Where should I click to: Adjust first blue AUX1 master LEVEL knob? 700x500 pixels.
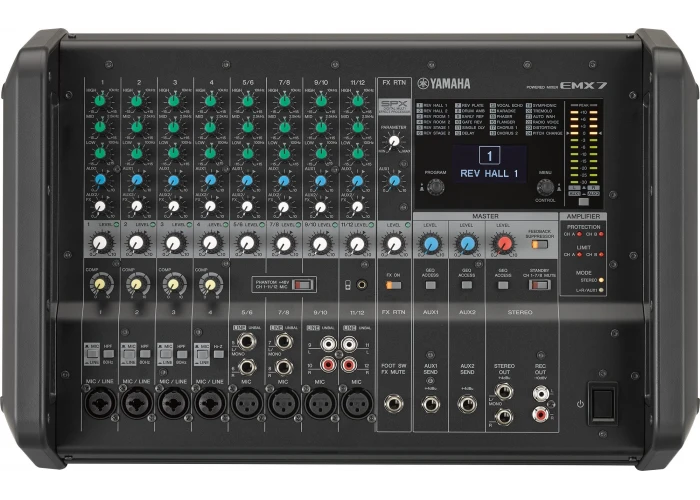tap(431, 244)
